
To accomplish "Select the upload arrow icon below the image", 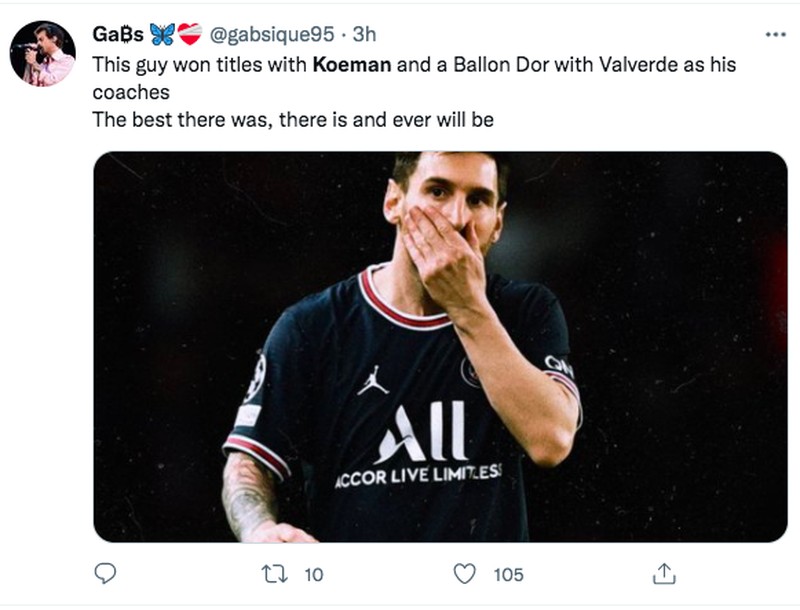I will pos(663,572).
